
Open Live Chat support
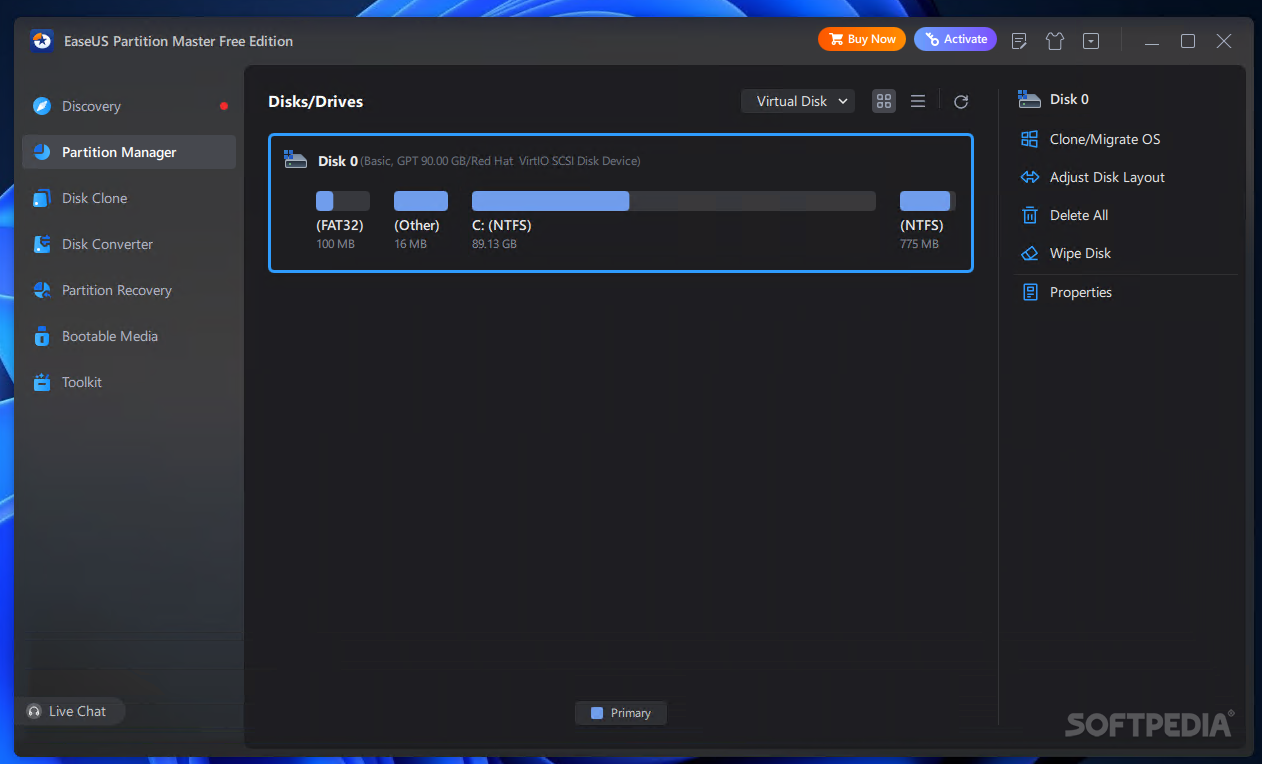click(x=70, y=711)
